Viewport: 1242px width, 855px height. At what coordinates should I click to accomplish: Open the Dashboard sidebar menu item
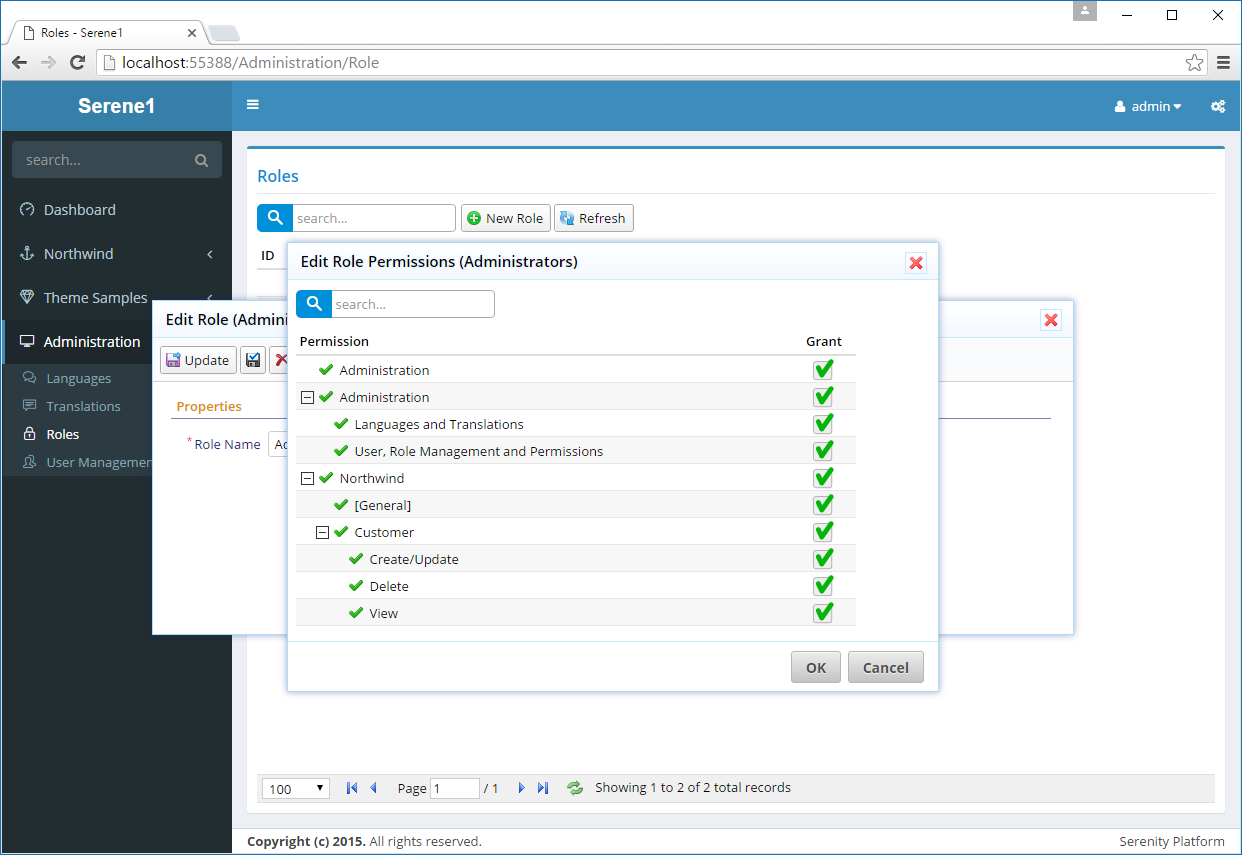pyautogui.click(x=80, y=210)
